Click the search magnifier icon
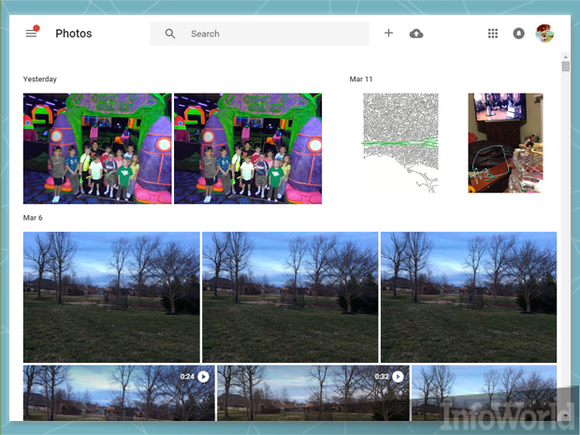580x435 pixels. (x=170, y=34)
